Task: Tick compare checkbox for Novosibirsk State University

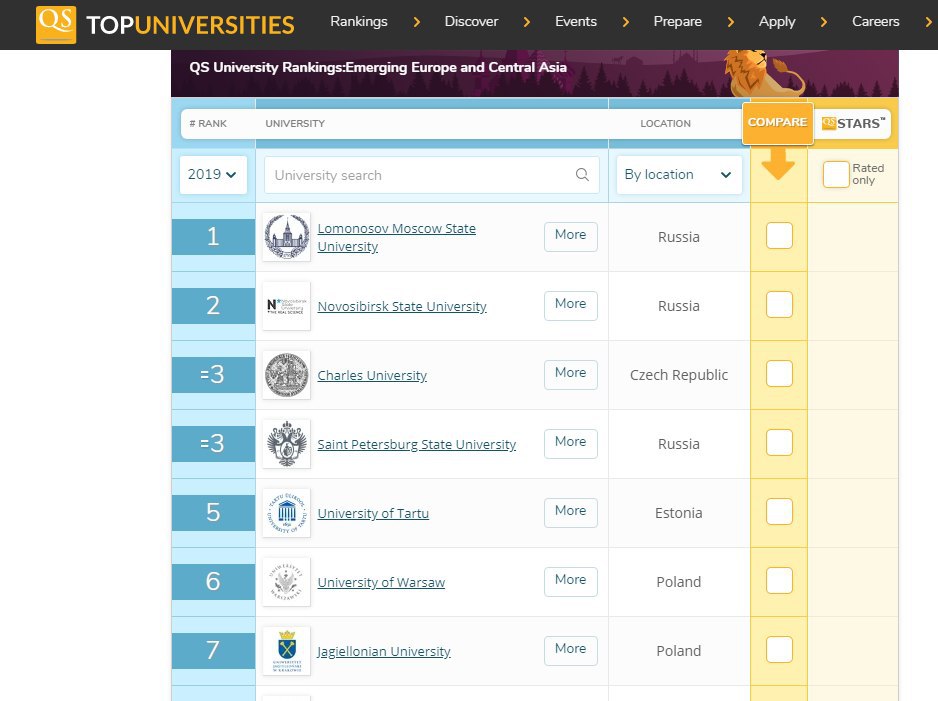Action: point(779,304)
